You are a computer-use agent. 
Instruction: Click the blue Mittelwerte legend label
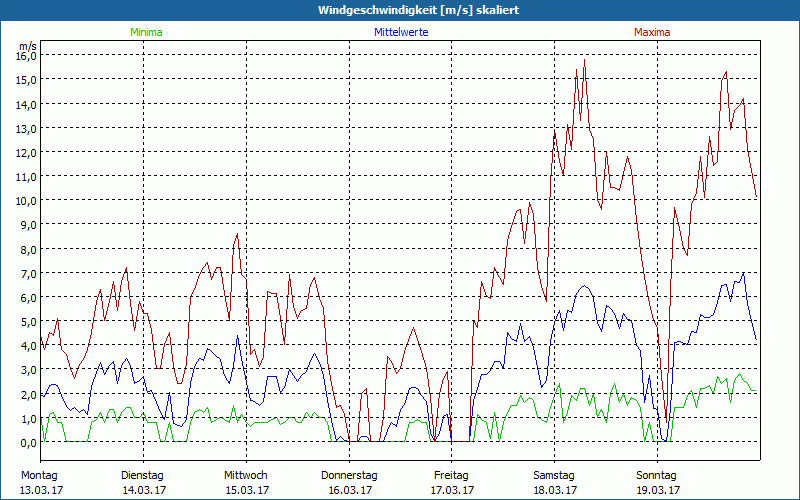pyautogui.click(x=401, y=32)
